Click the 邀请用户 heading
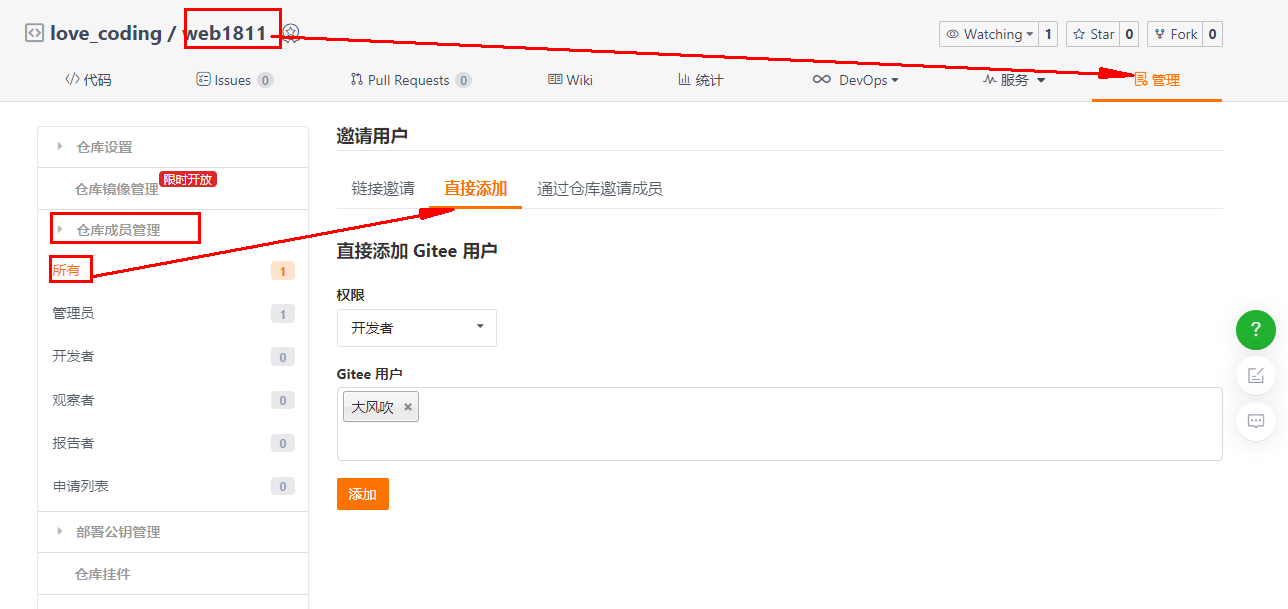The height and width of the screenshot is (609, 1288). coord(372,137)
